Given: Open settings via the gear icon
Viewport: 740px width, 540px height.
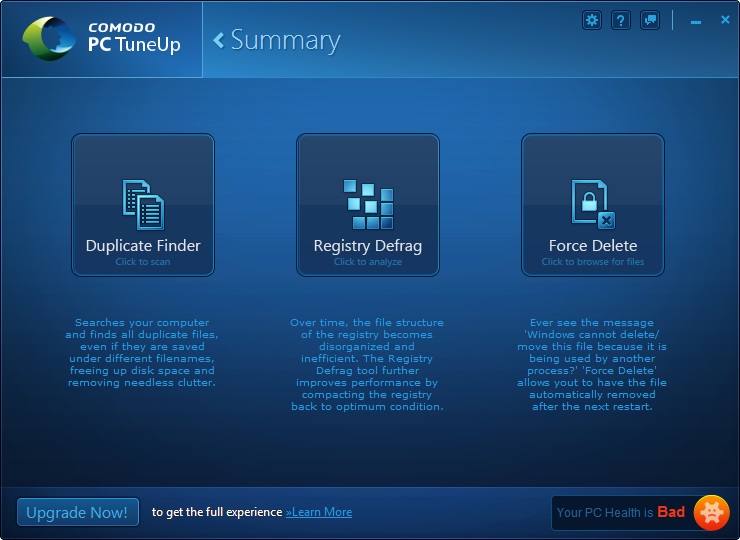Looking at the screenshot, I should (x=592, y=20).
